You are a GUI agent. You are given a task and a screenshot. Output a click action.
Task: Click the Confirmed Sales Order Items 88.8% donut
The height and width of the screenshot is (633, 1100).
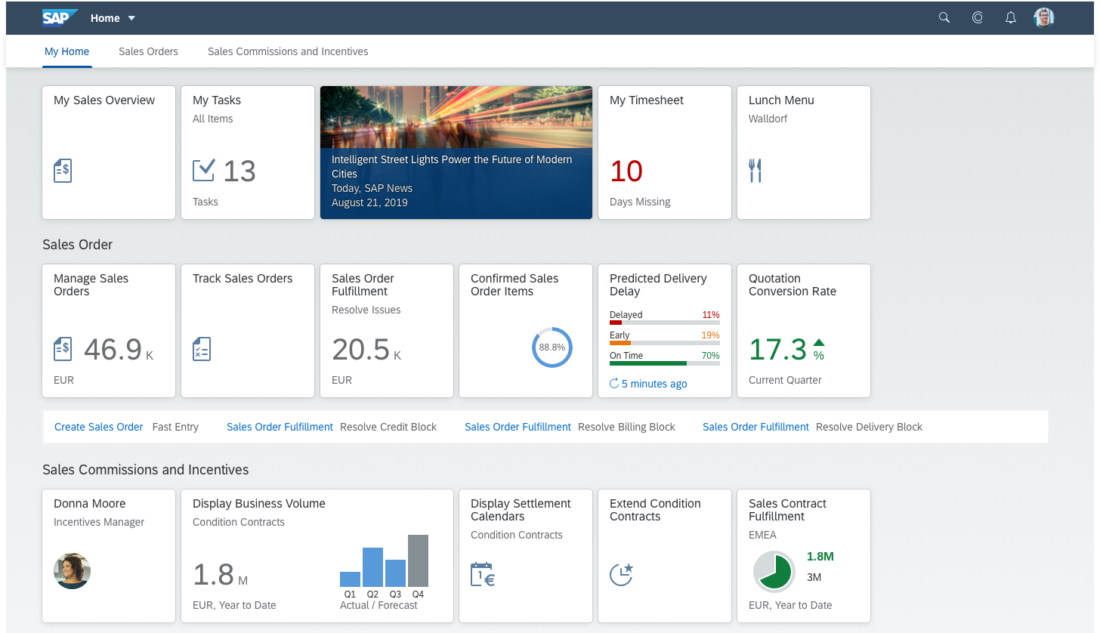coord(552,348)
